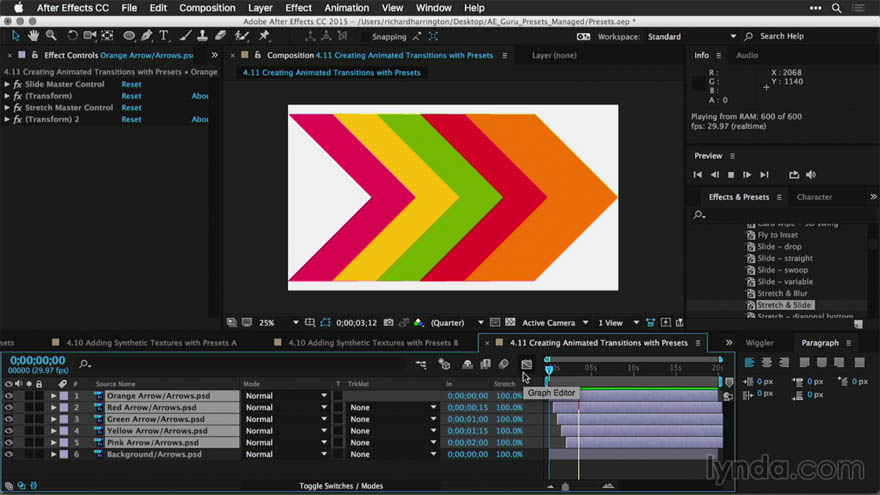Viewport: 880px width, 495px height.
Task: Click the Composition Mini-Flowchart icon
Action: (421, 365)
